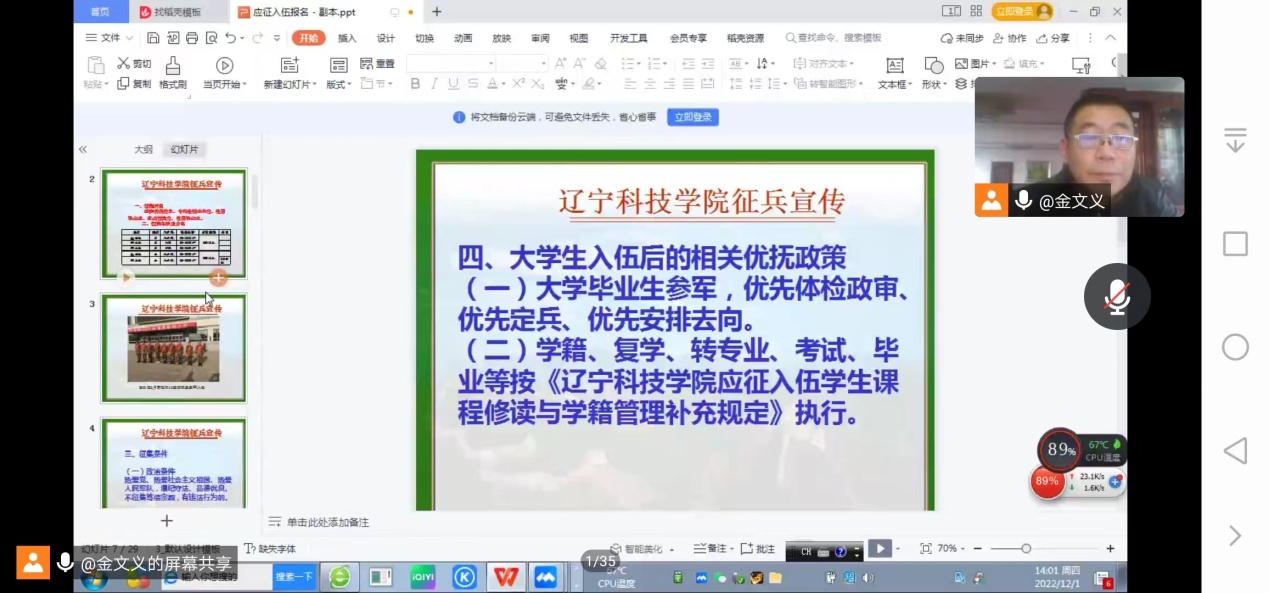Select the Format Painter (格式刷) brush
Viewport: 1269px width, 593px height.
pos(172,65)
